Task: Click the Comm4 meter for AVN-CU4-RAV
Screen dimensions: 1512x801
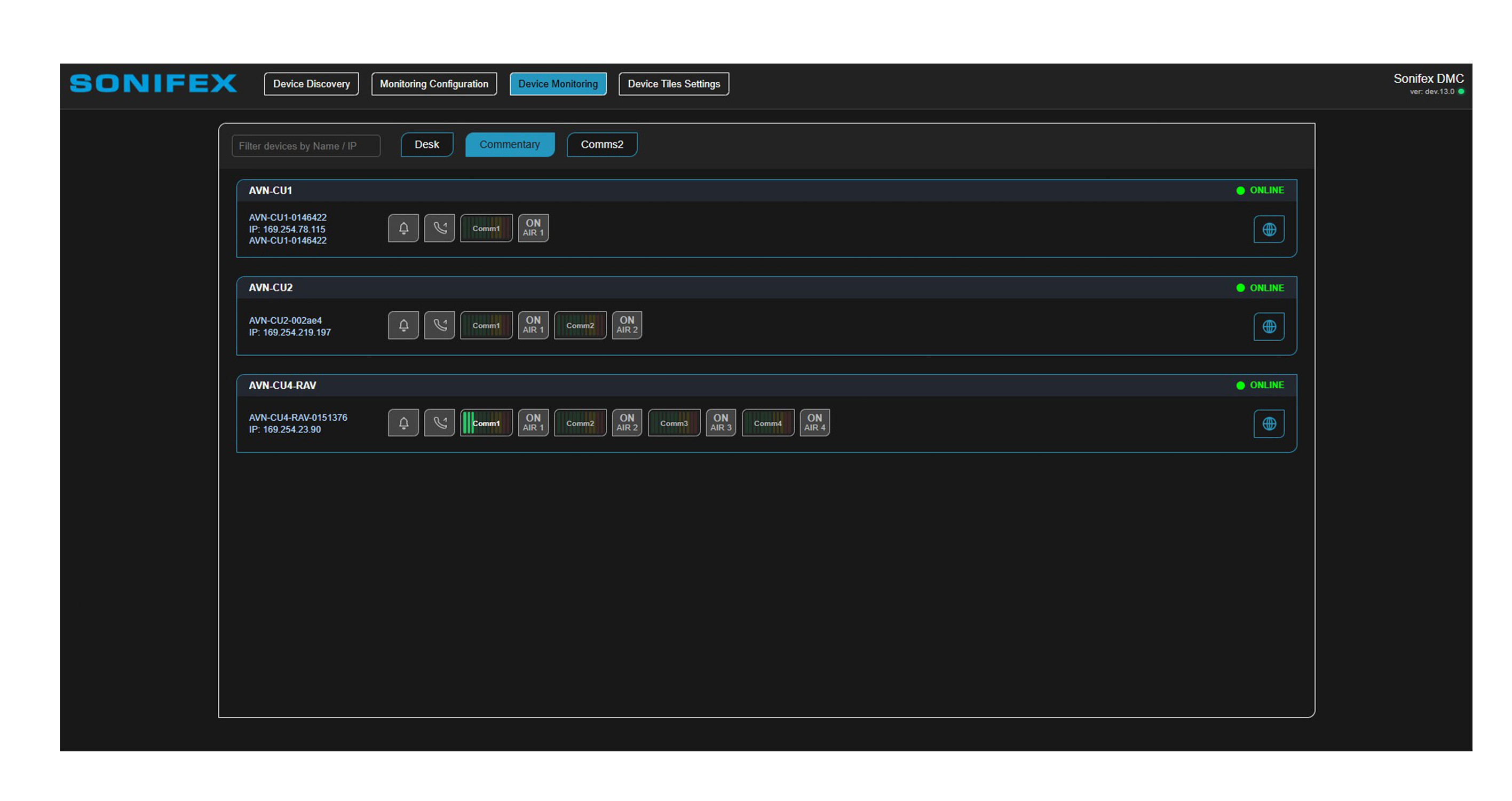Action: click(767, 423)
